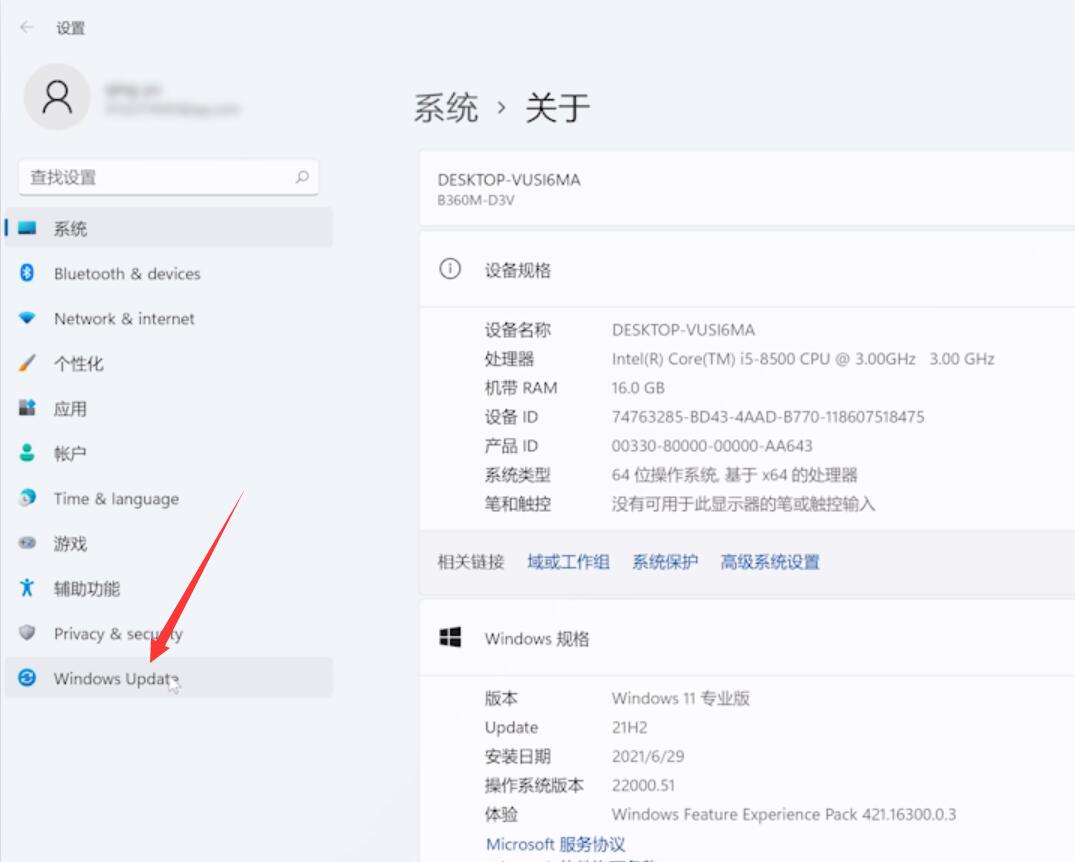
Task: Click 系统 in the breadcrumb
Action: coord(446,108)
